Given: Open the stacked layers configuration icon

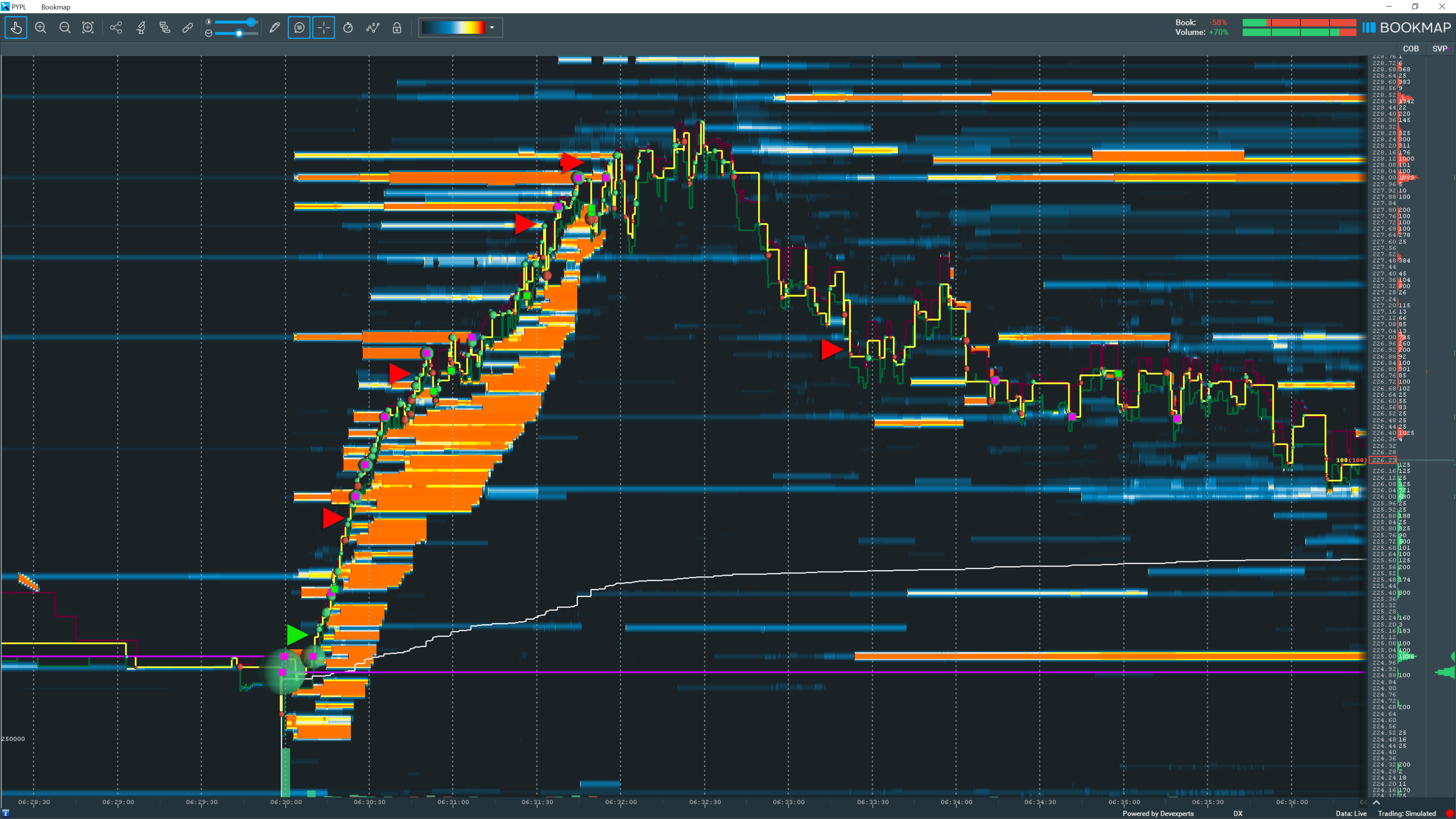Looking at the screenshot, I should click(165, 28).
